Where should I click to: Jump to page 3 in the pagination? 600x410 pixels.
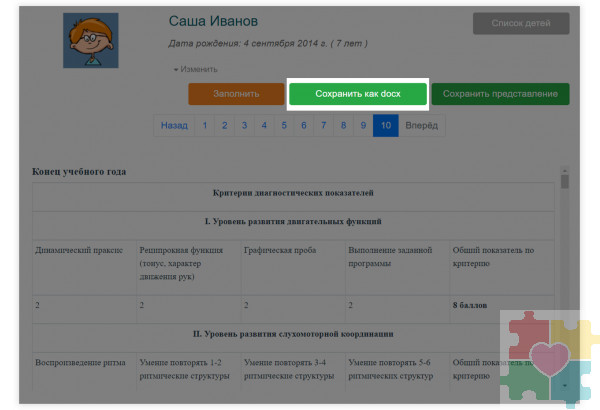pos(244,126)
